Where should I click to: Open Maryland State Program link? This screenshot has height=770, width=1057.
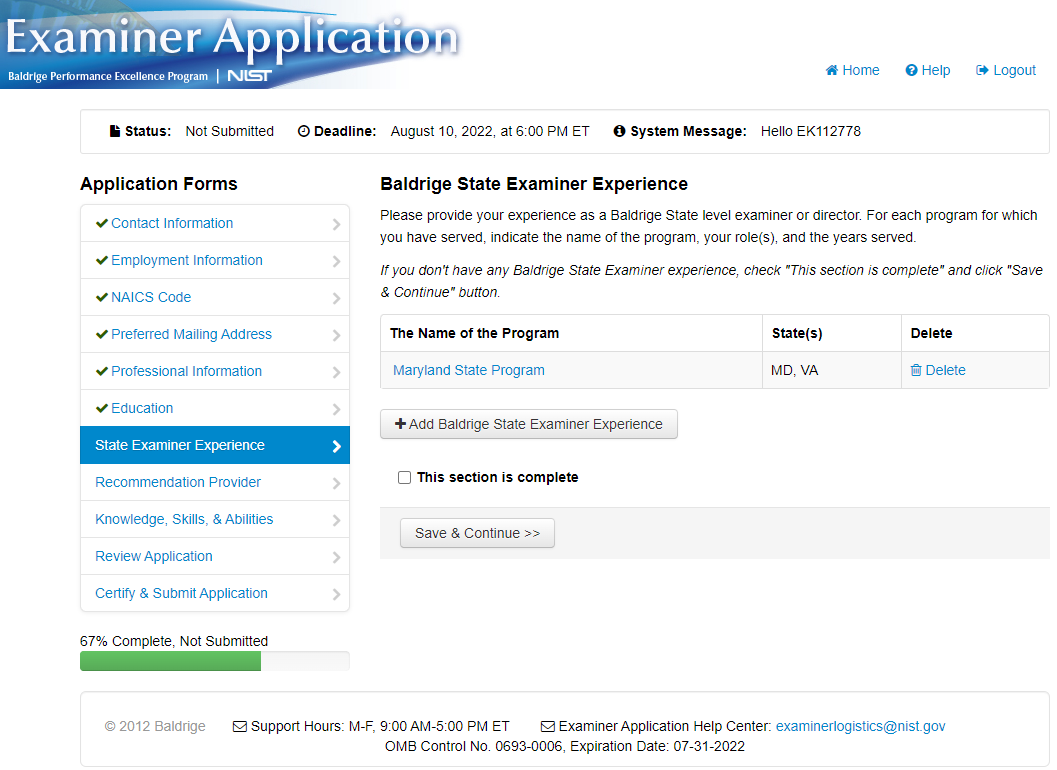point(469,370)
